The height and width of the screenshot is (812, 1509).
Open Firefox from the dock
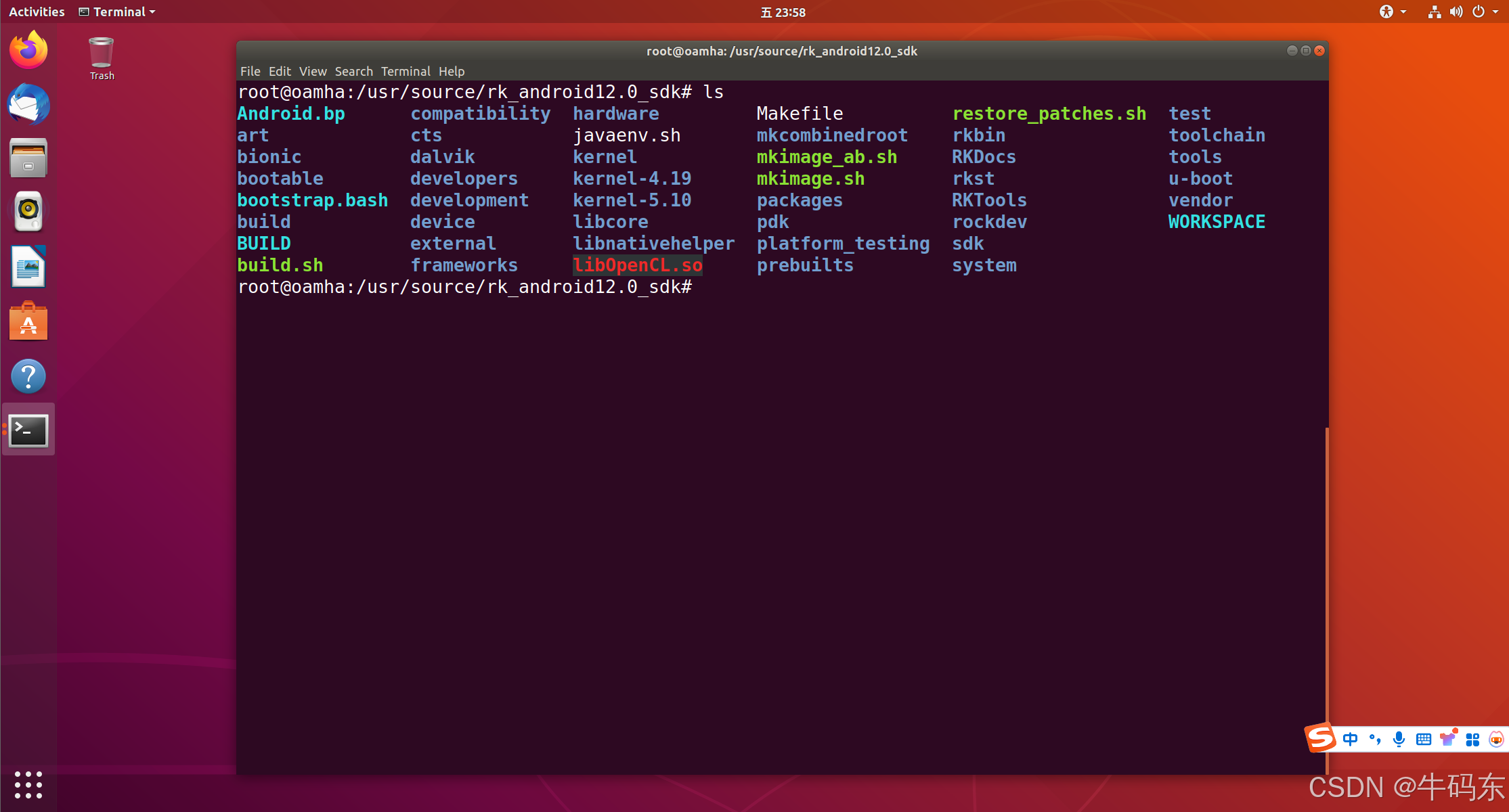click(x=28, y=50)
